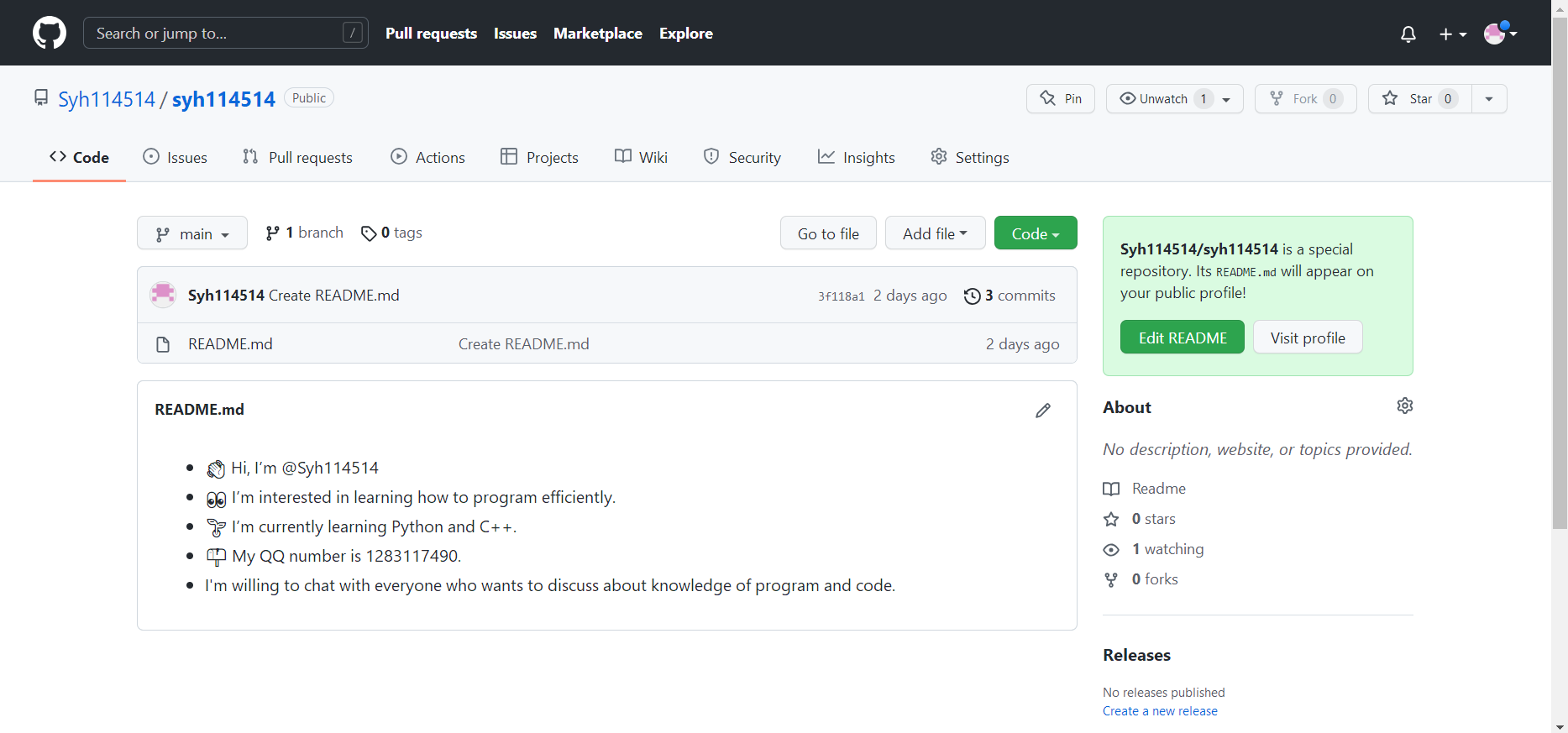
Task: Follow the Create a new release link
Action: point(1160,711)
